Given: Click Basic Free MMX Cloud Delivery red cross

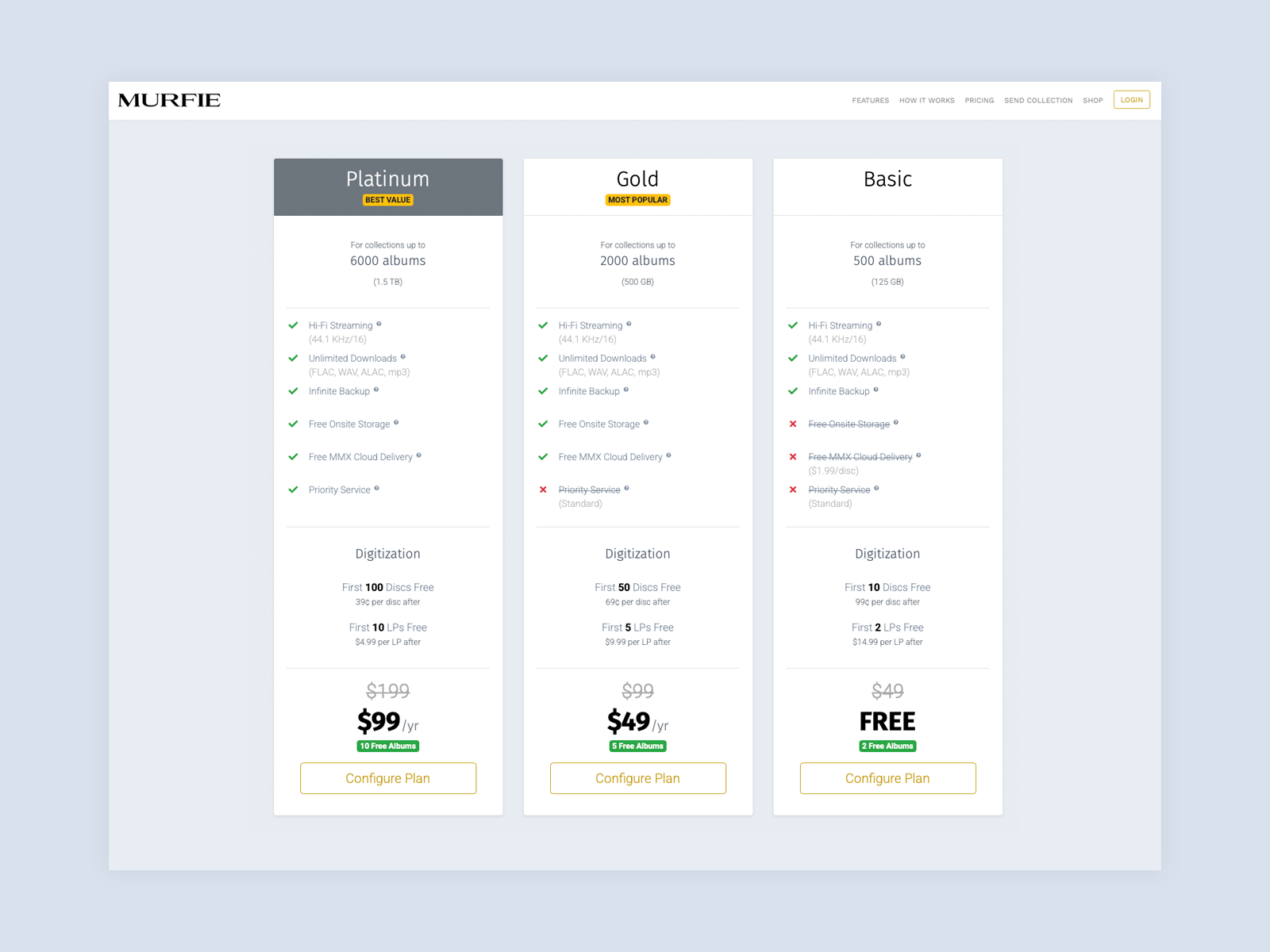Looking at the screenshot, I should [x=793, y=457].
